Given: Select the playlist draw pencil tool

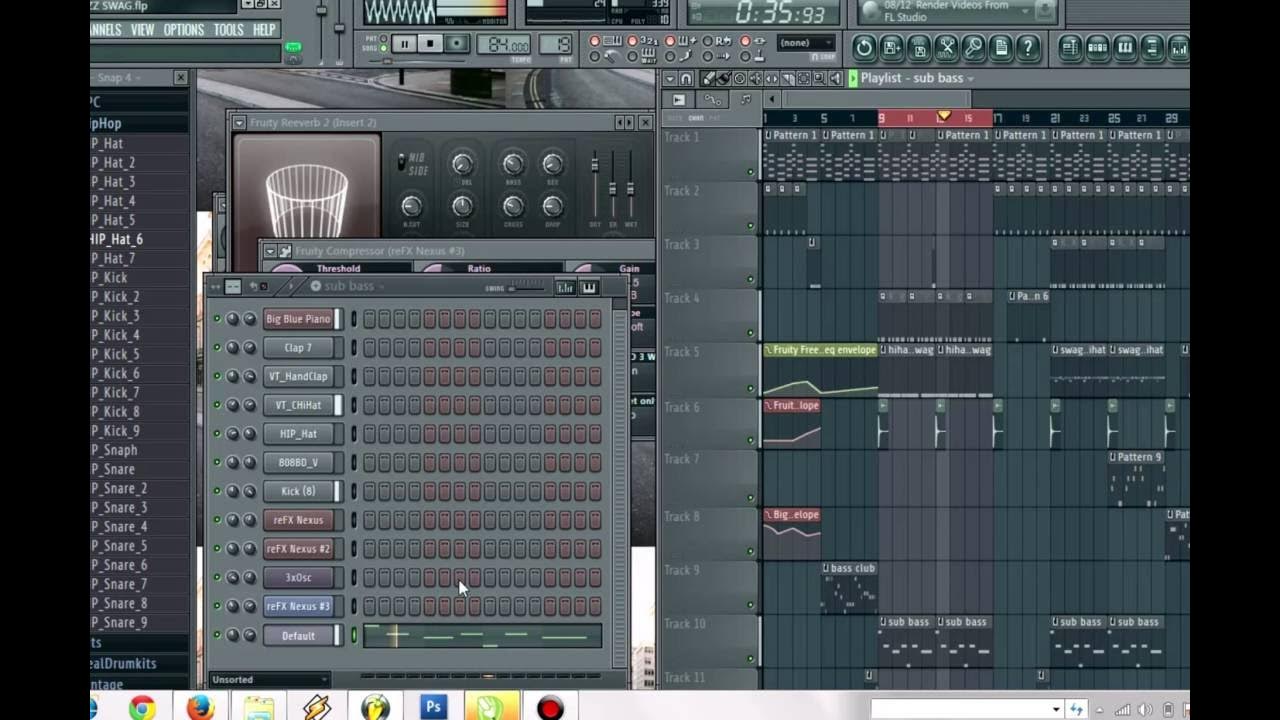Looking at the screenshot, I should click(709, 78).
